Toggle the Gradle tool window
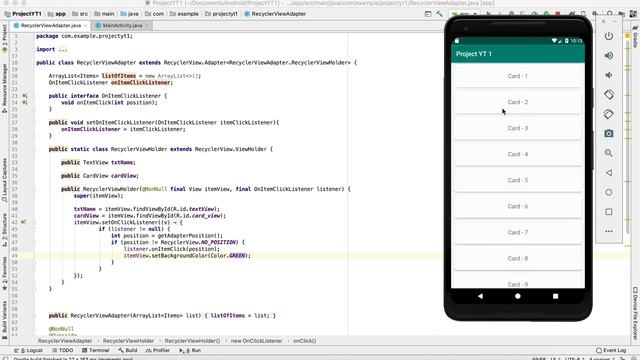 (x=635, y=37)
